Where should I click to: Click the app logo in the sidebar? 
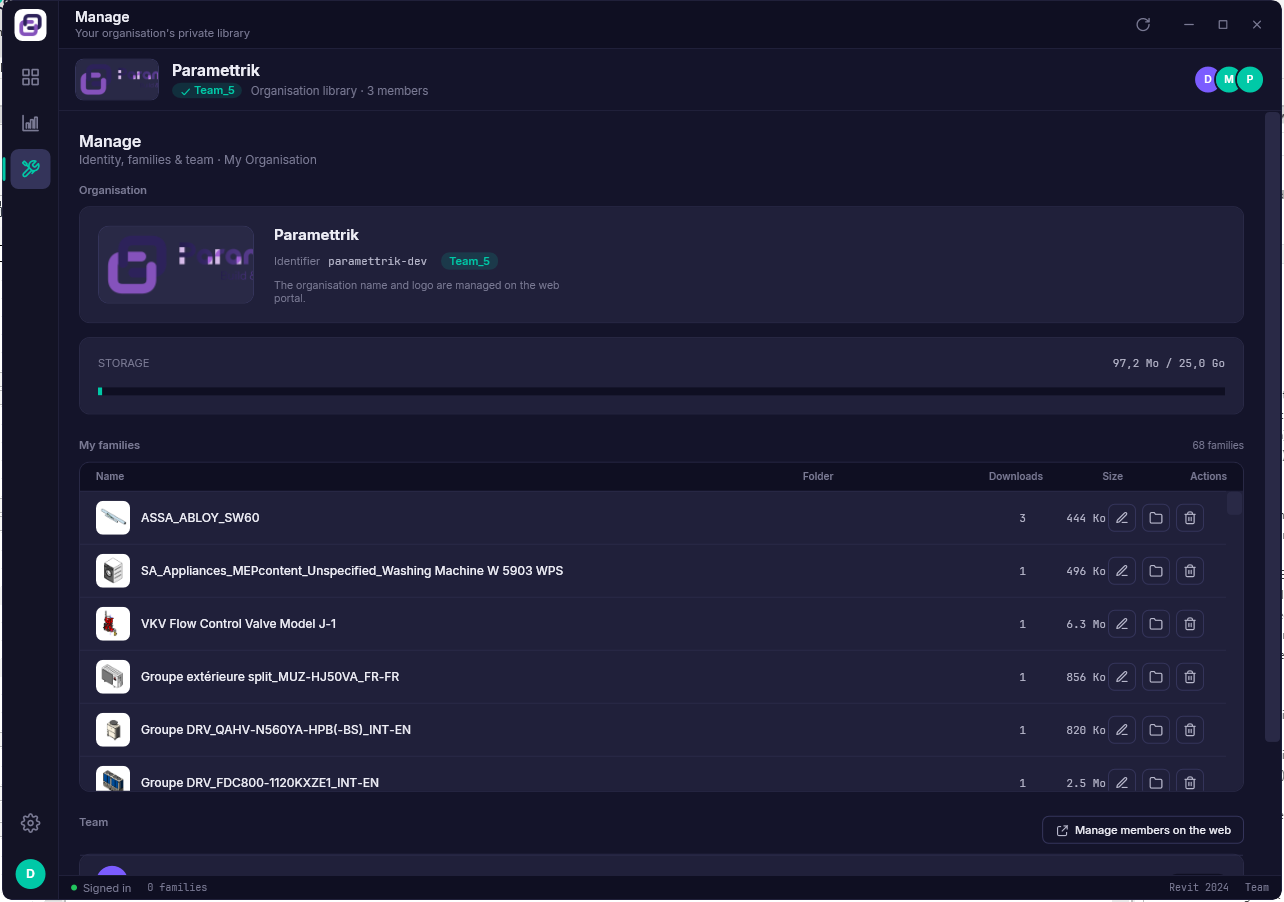31,25
